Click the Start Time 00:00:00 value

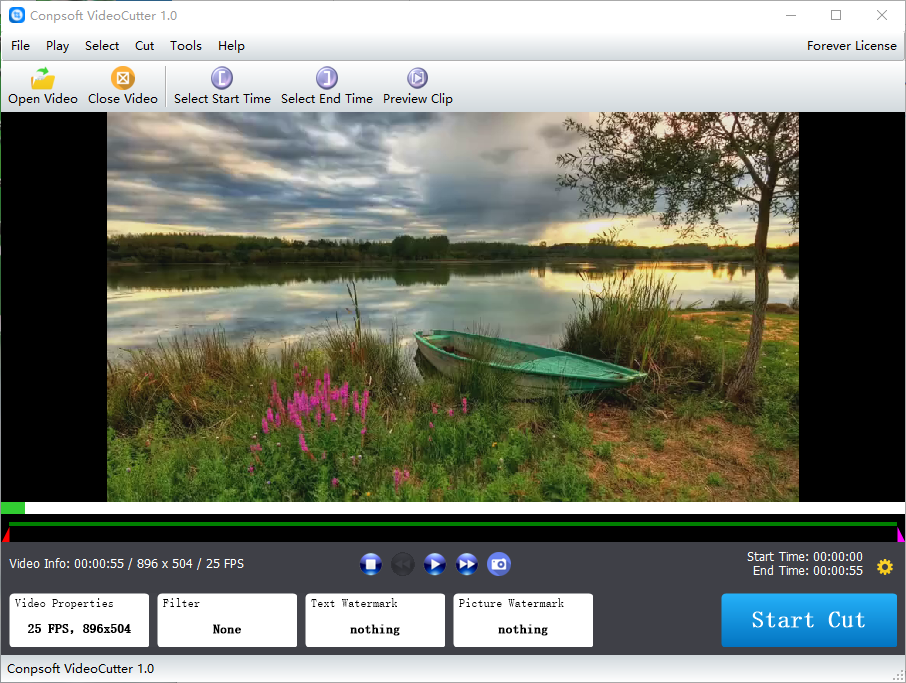(x=838, y=556)
